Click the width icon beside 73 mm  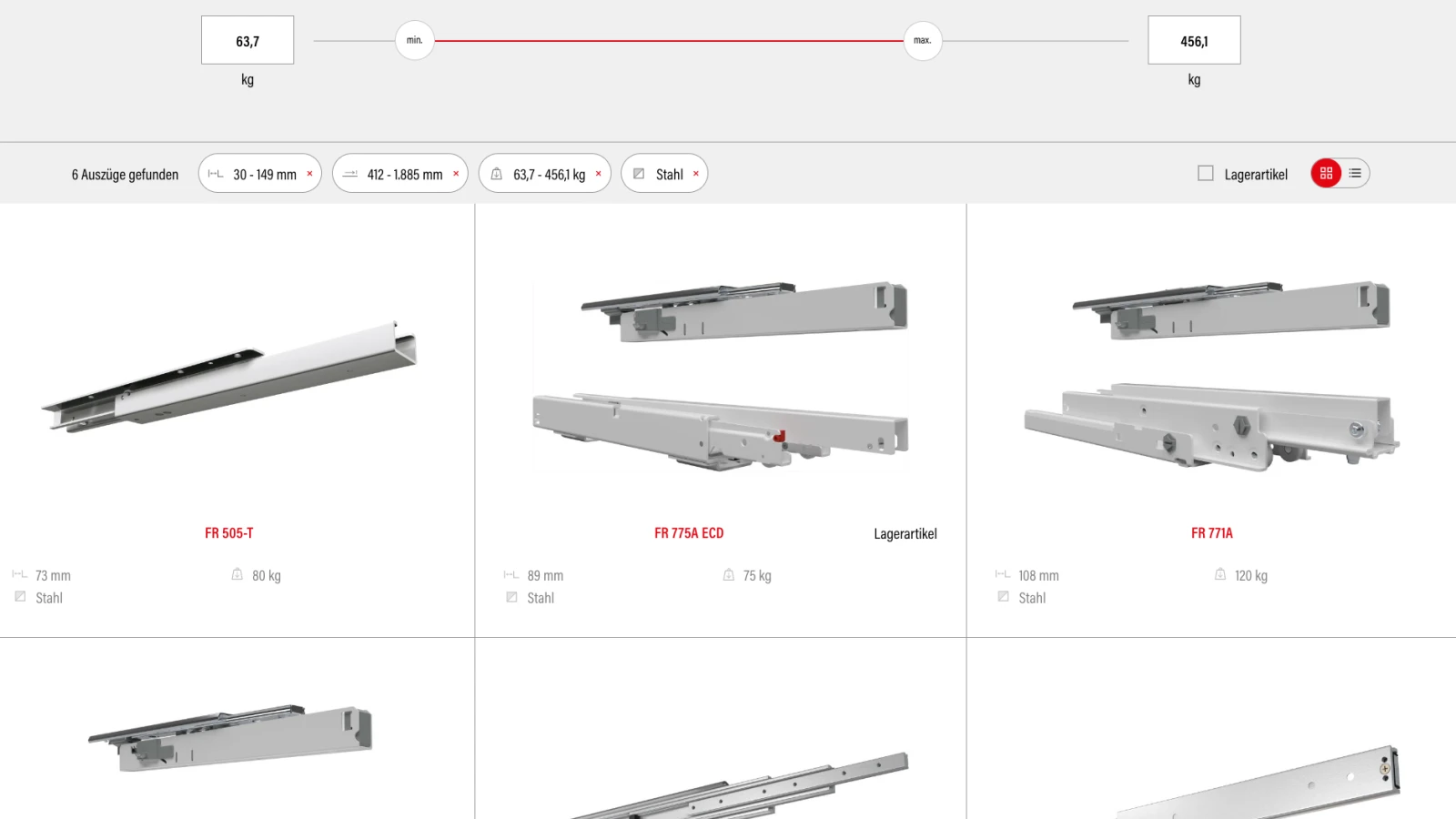pyautogui.click(x=17, y=574)
